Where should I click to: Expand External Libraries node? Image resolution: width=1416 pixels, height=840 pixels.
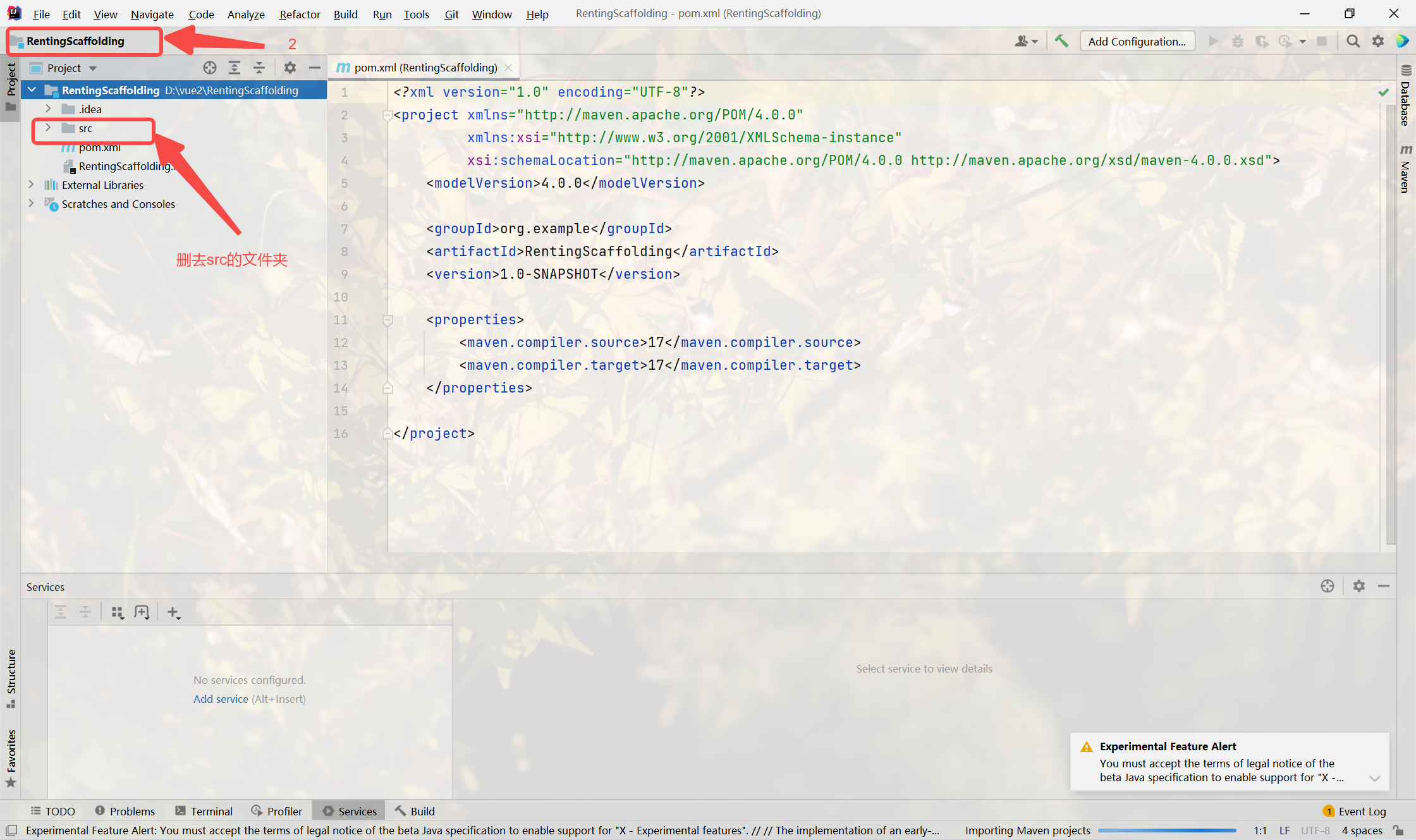click(x=31, y=185)
